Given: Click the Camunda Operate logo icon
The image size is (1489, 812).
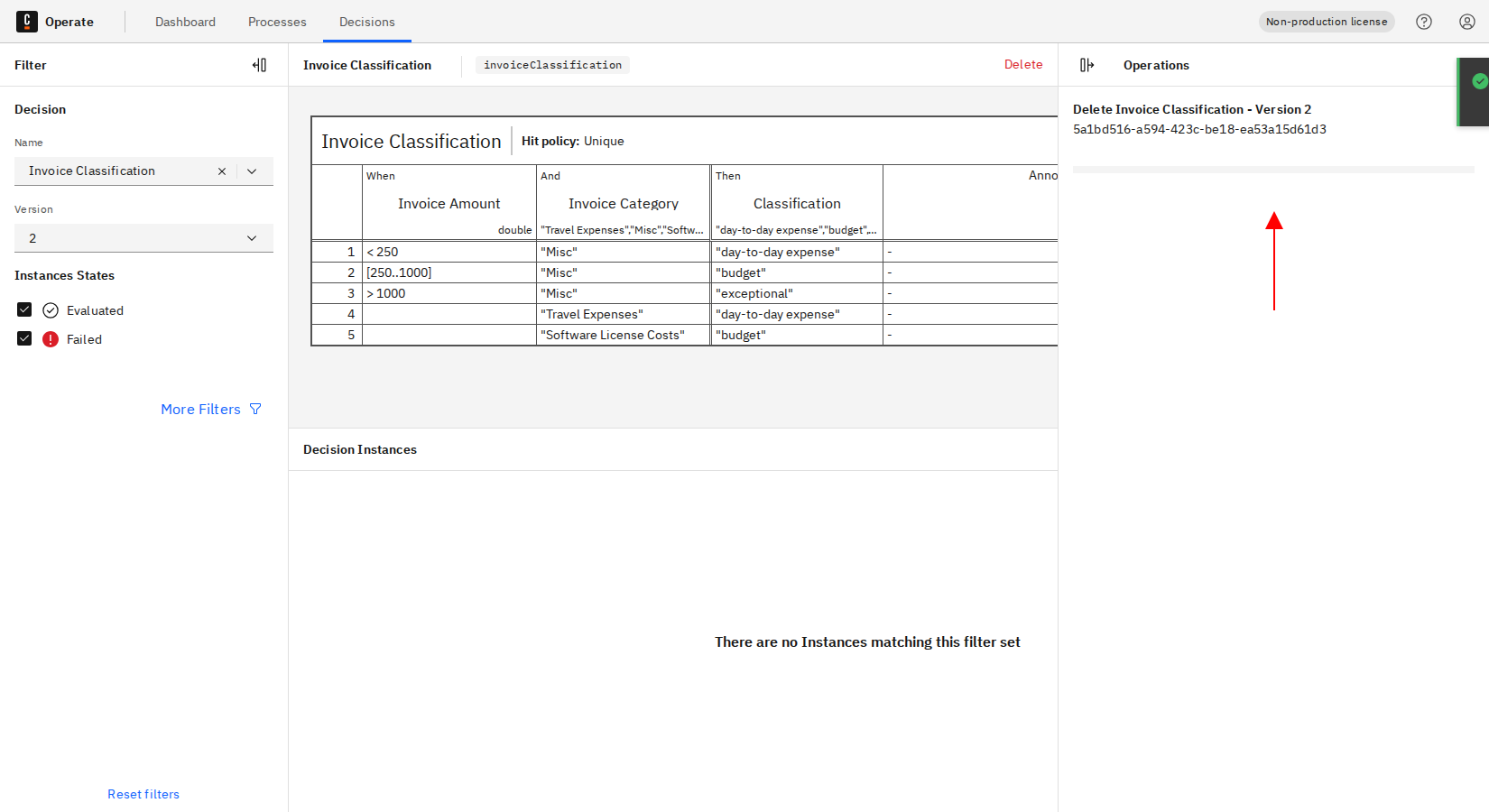Looking at the screenshot, I should [x=27, y=21].
